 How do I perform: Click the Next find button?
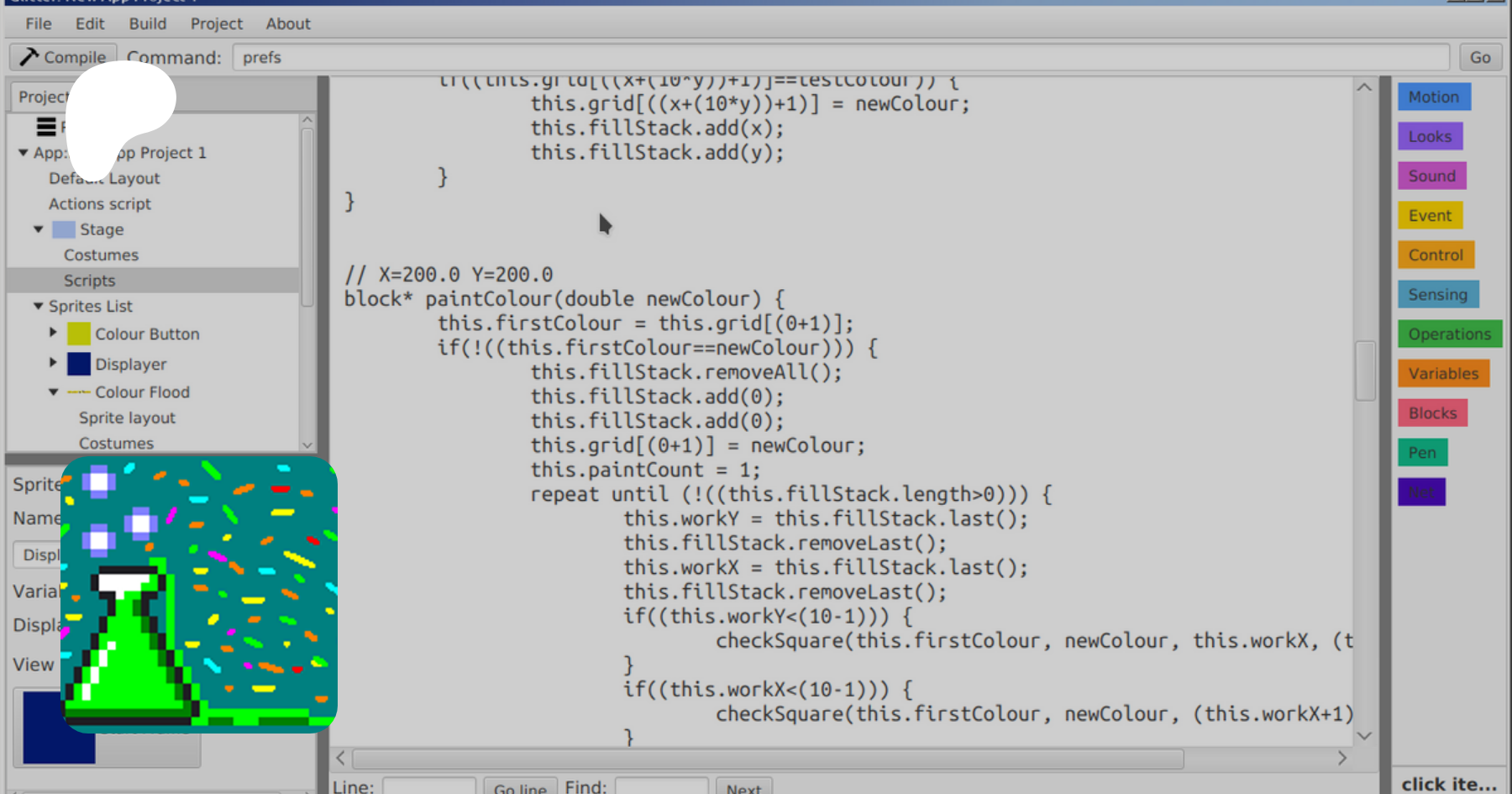(743, 787)
